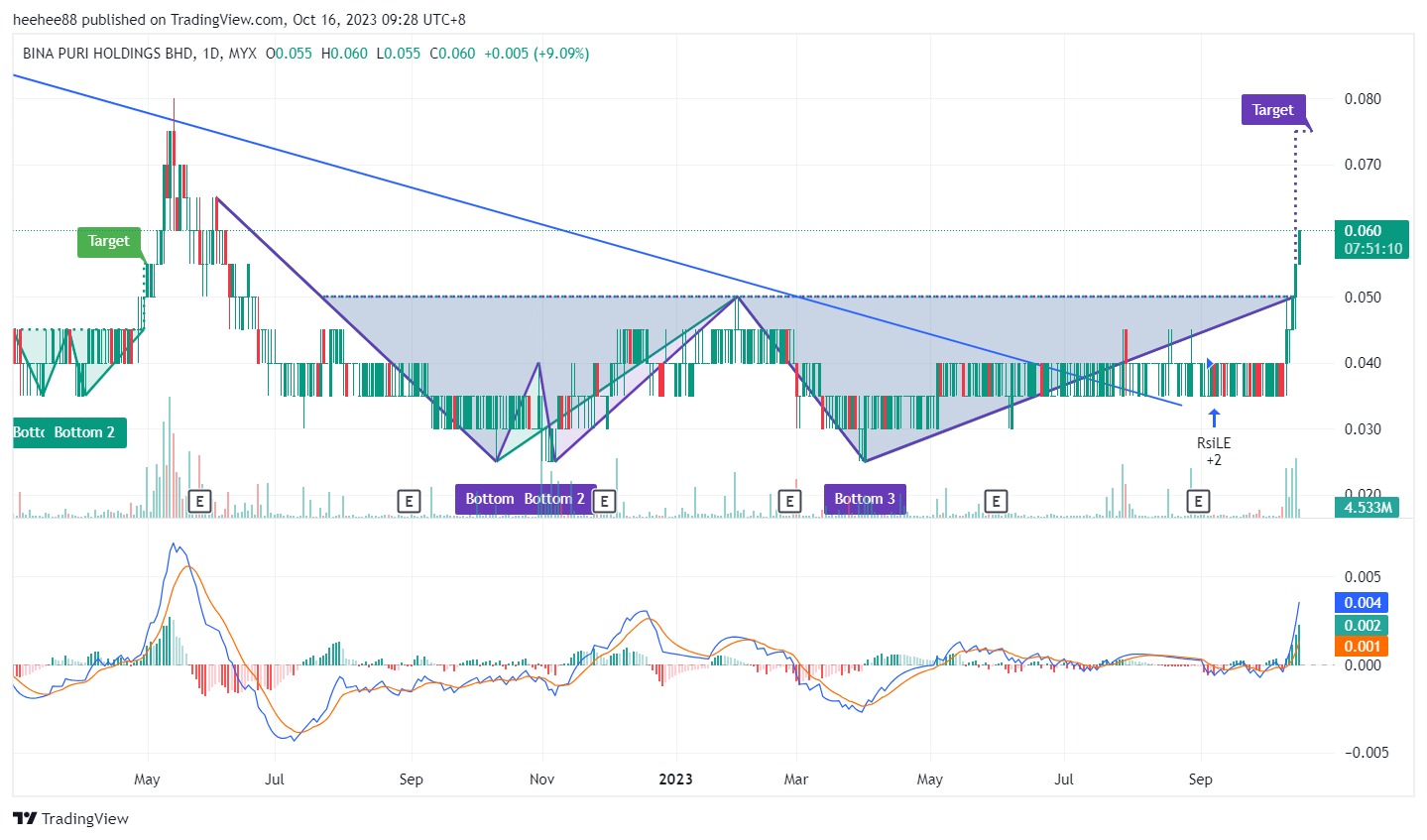This screenshot has height=840, width=1427.
Task: Click the E earnings marker below RsiLE +2
Action: click(1198, 501)
